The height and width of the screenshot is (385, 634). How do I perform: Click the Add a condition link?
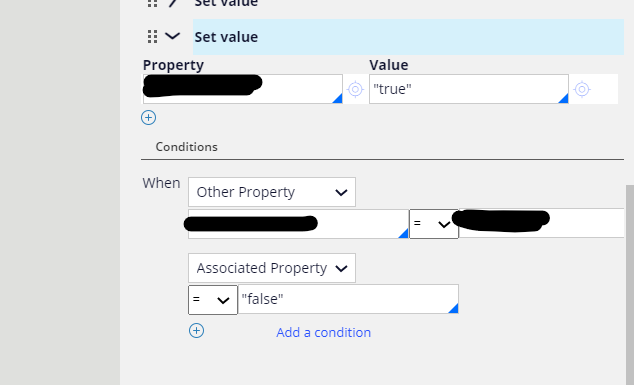click(323, 332)
